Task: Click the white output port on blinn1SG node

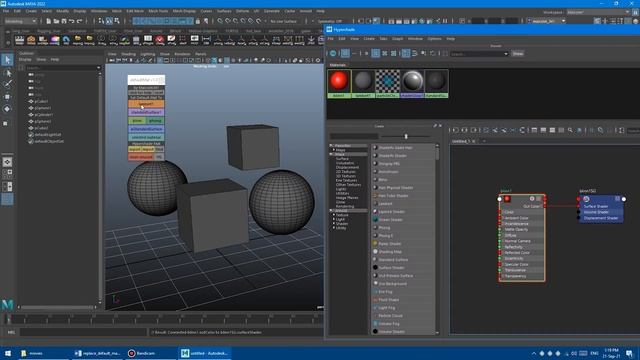Action: 624,199
